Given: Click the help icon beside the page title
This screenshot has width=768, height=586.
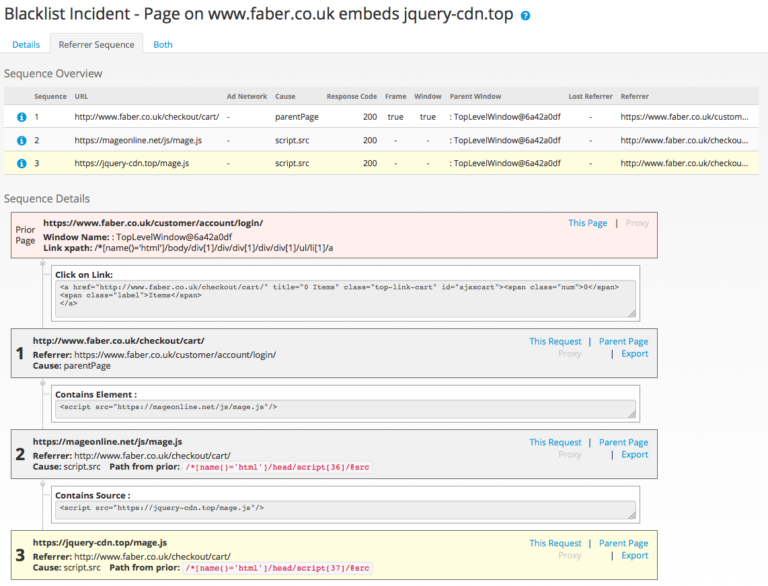Looking at the screenshot, I should 526,16.
